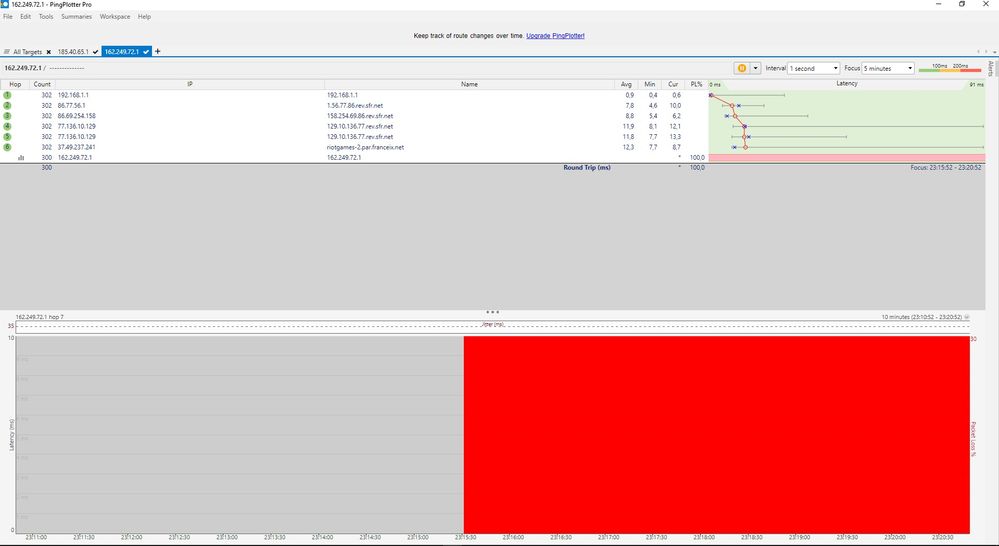Select name riotgames-2.par.franceix.net
Viewport: 999px width, 546px height.
point(365,147)
